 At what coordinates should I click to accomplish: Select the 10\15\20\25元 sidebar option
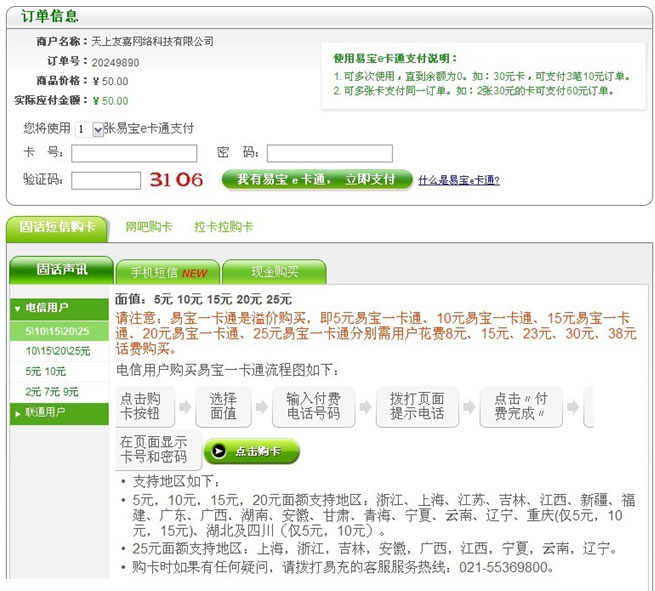[x=59, y=351]
